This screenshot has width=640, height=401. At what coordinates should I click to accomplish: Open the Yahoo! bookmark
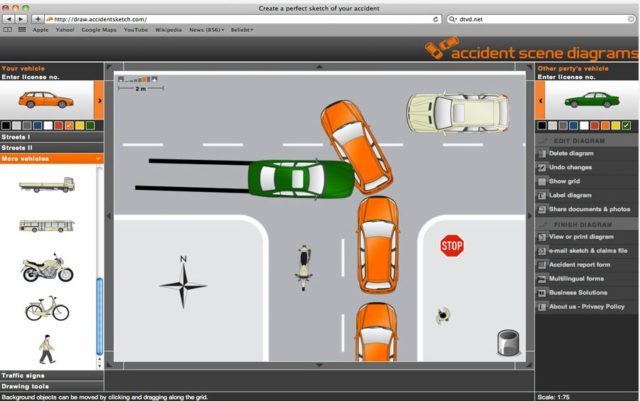tap(65, 30)
